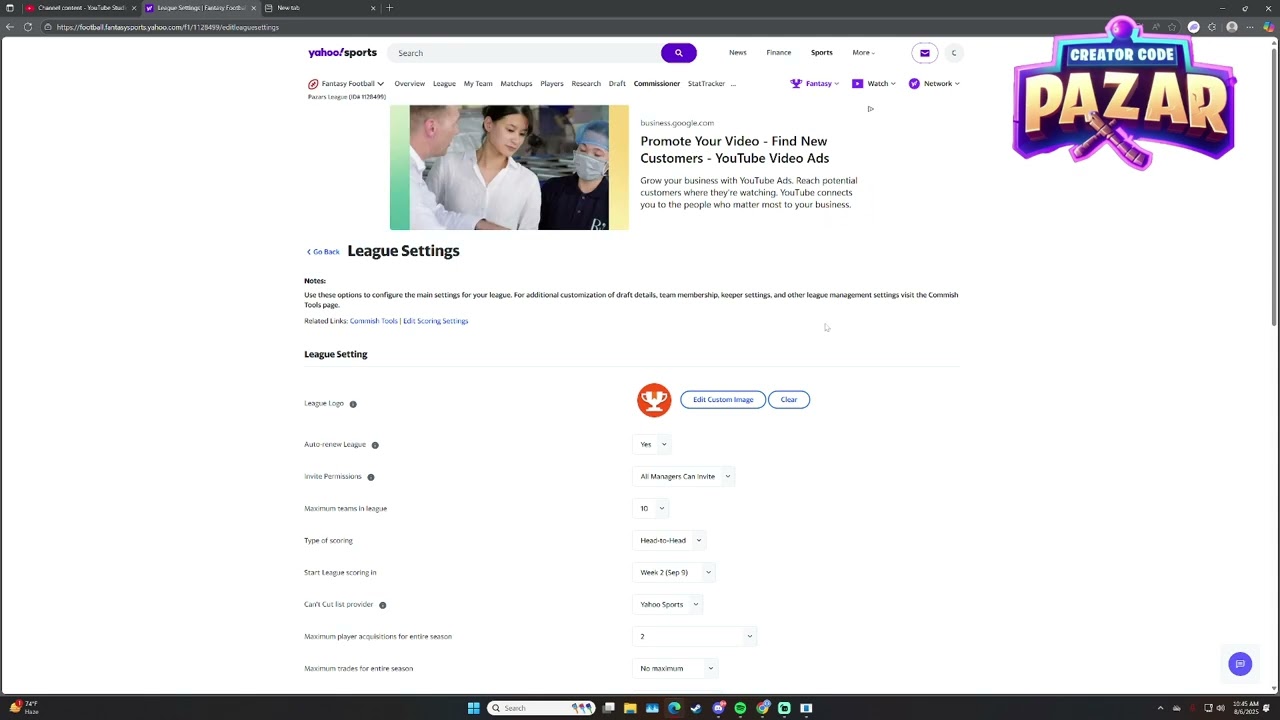Viewport: 1280px width, 720px height.
Task: Expand the Fantasy menu with trophy icon
Action: pos(815,84)
